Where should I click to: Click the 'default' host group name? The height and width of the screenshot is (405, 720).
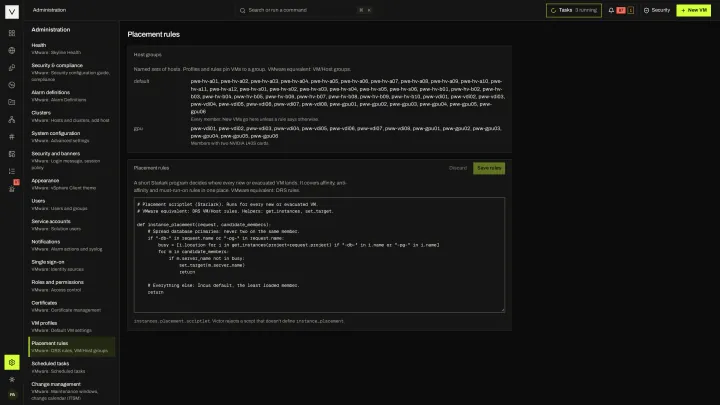(141, 81)
